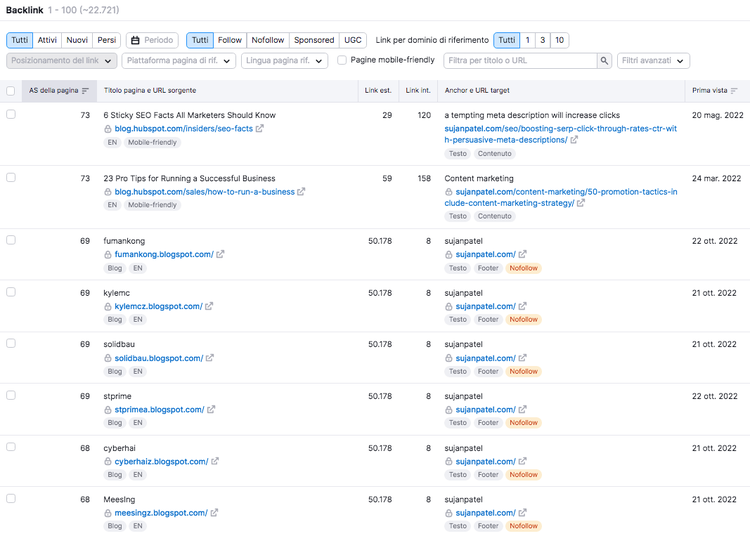Open external link icon next to fumankong.blogspot.com
750x536 pixels.
click(220, 254)
